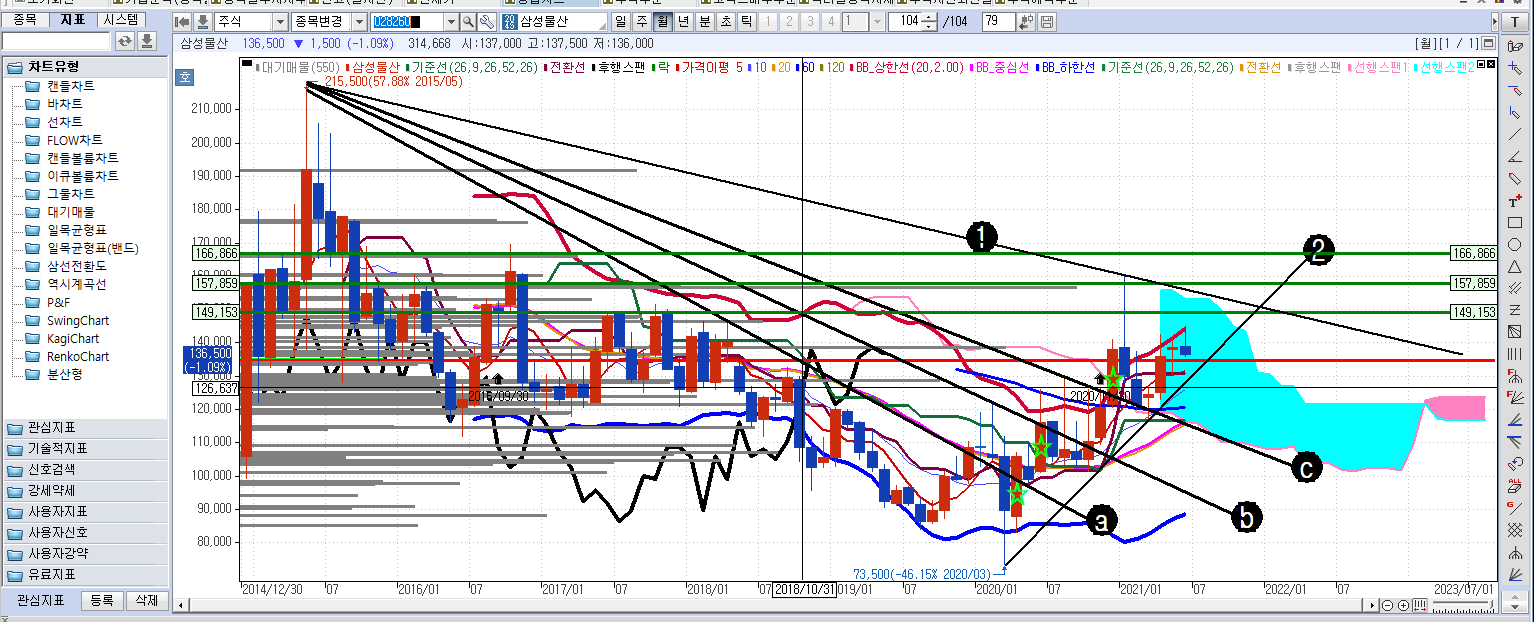This screenshot has width=1534, height=622.
Task: Click the search magnifier icon beside stock code
Action: pos(468,22)
